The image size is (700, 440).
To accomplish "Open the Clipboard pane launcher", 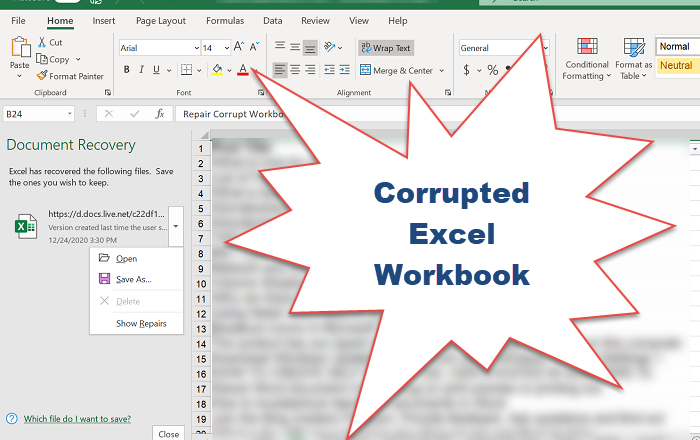I will 108,92.
